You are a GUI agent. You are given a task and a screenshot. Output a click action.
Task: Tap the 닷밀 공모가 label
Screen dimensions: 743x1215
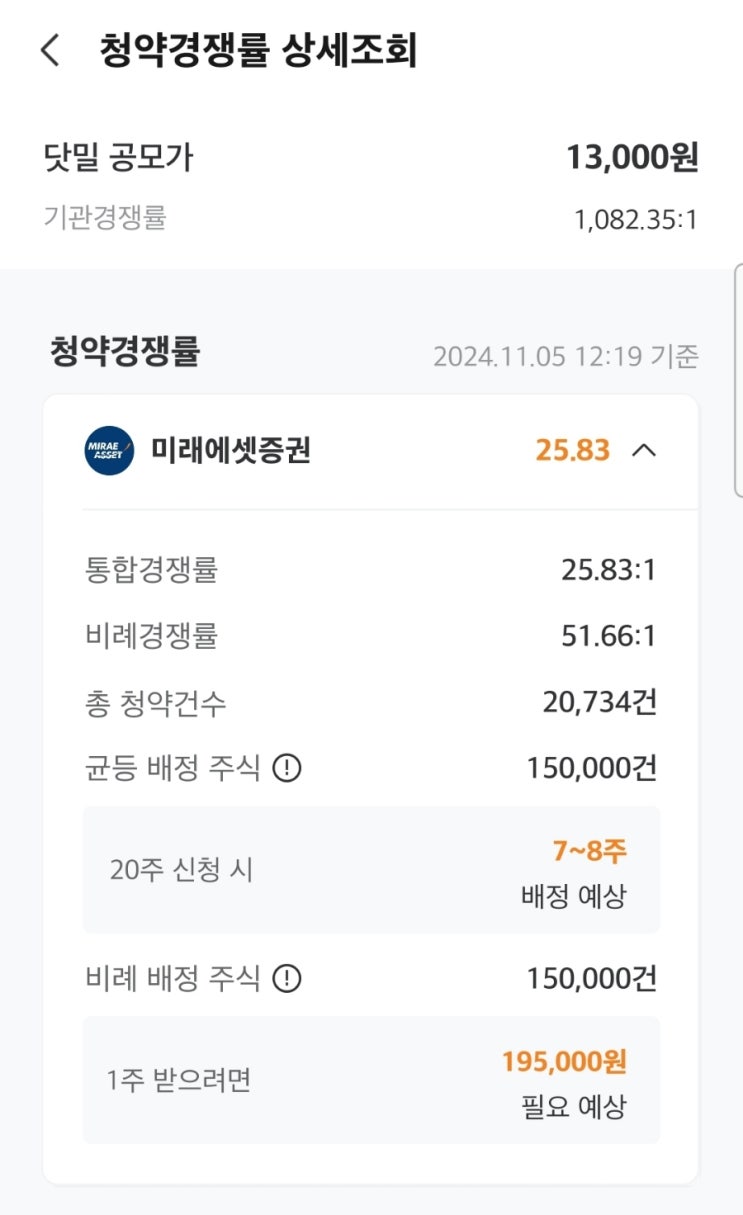tap(118, 157)
